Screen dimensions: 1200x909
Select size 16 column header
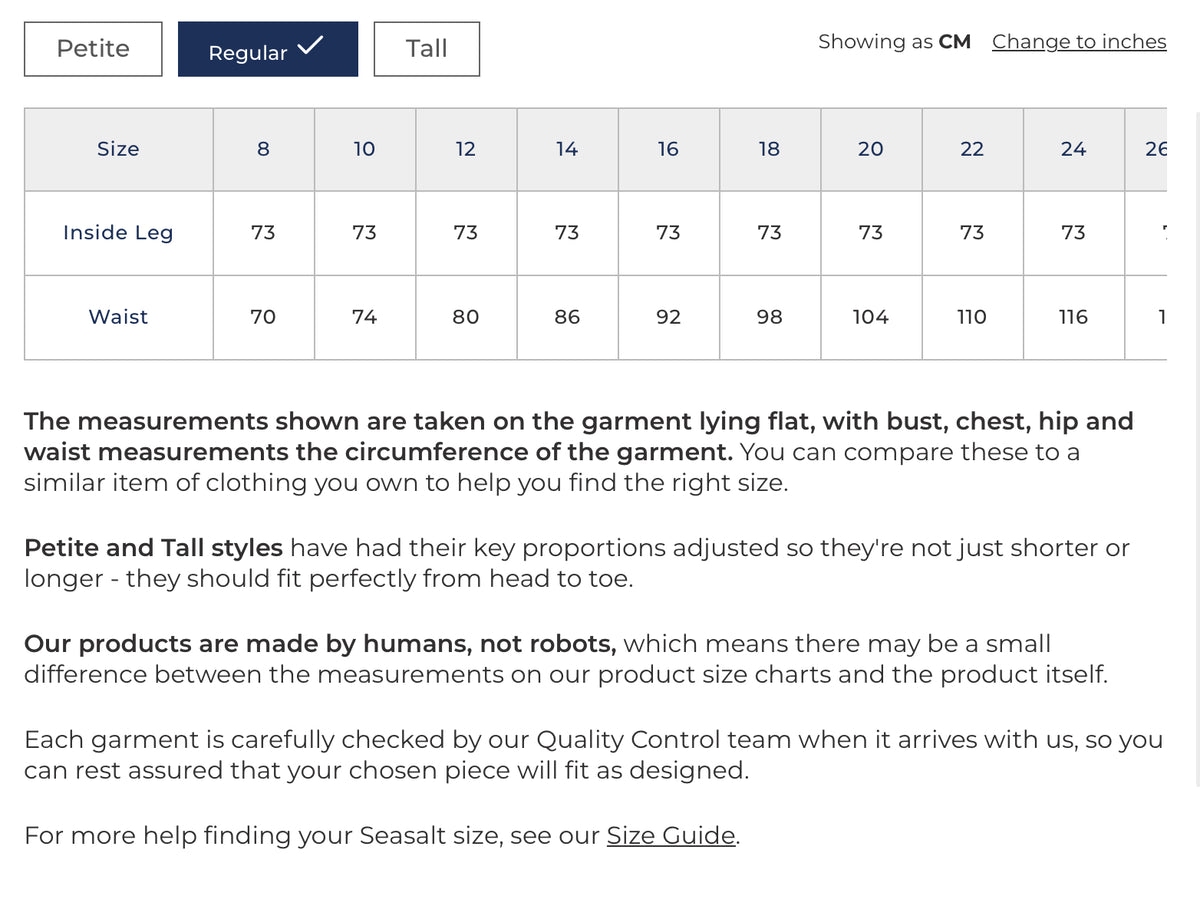point(668,149)
